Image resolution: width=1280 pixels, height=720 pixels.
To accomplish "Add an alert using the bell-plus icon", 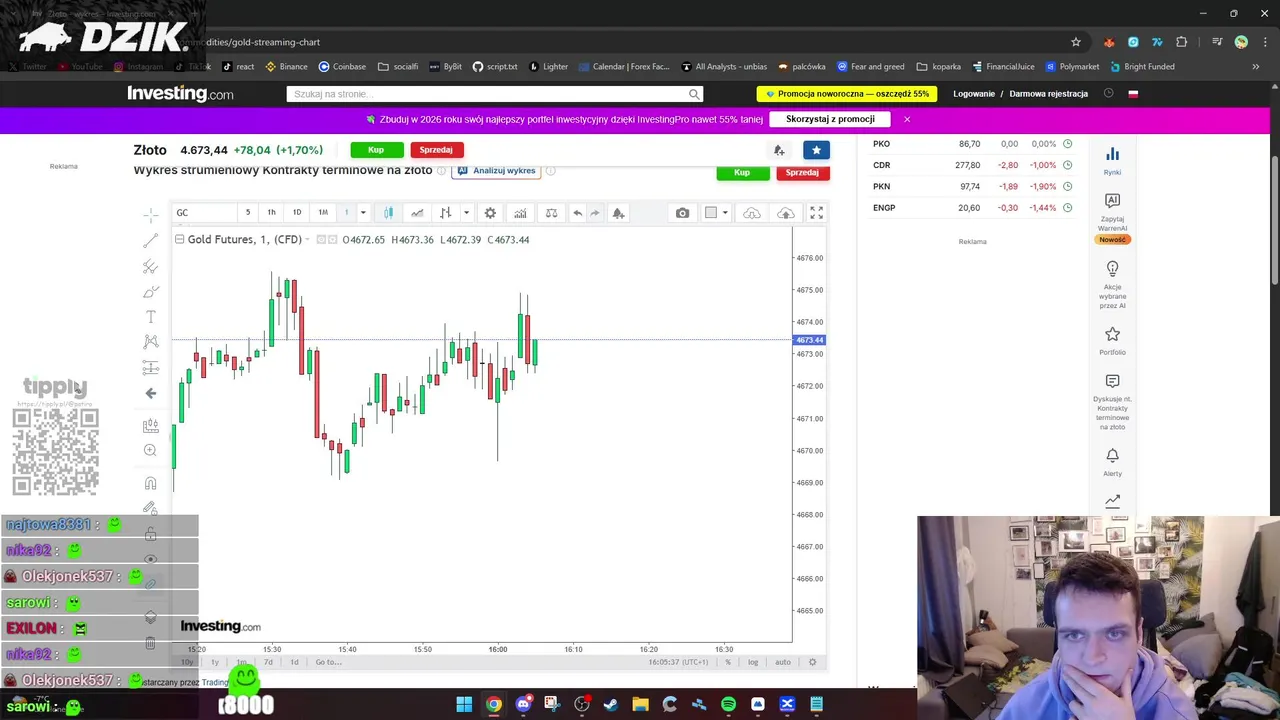I will [618, 213].
